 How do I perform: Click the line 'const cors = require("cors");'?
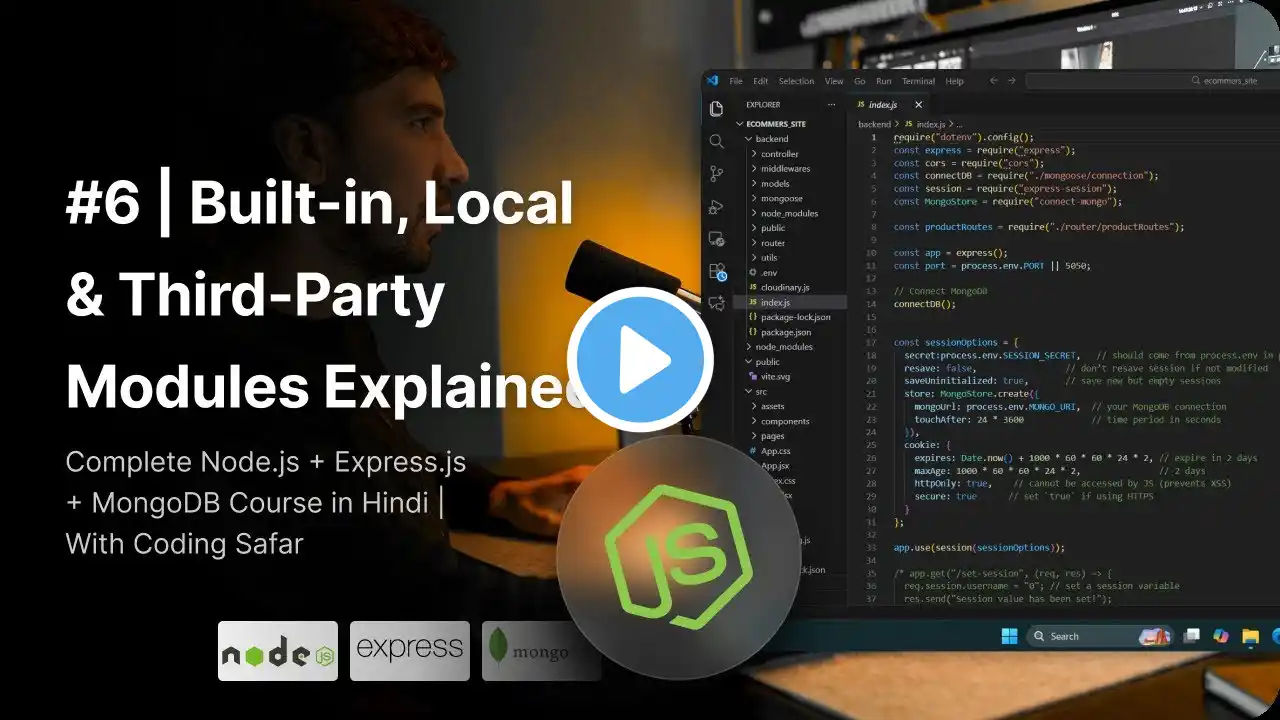968,163
